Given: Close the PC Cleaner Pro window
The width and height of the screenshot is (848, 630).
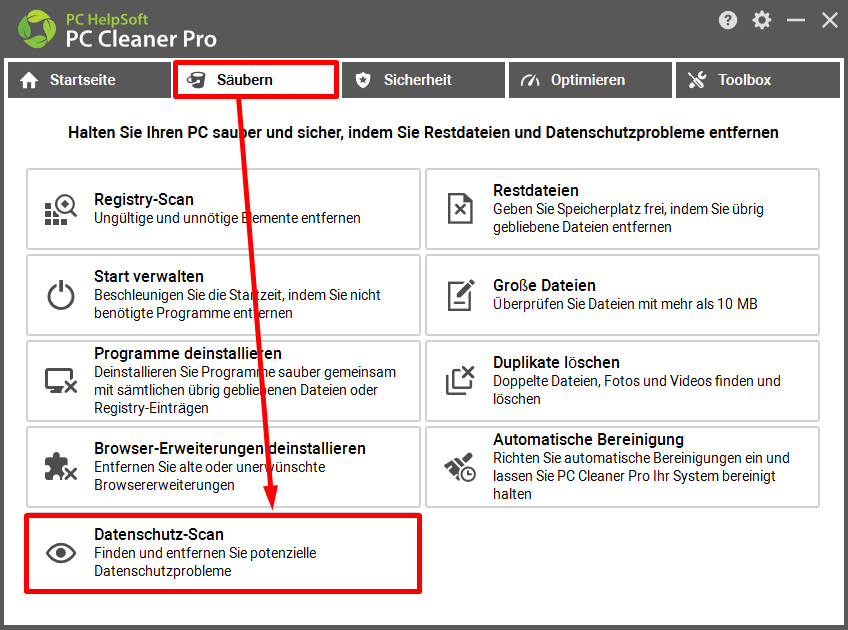Looking at the screenshot, I should pyautogui.click(x=830, y=21).
